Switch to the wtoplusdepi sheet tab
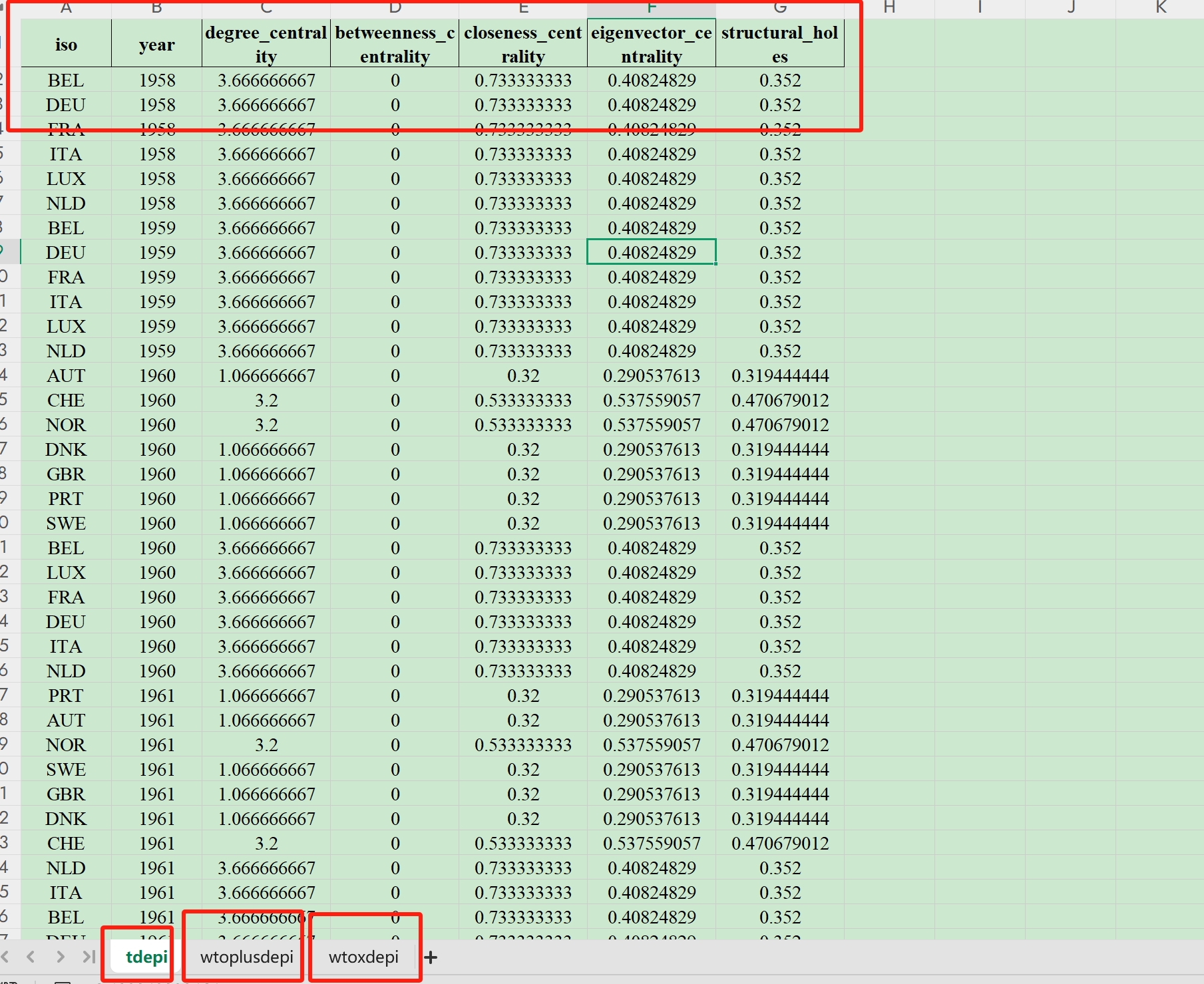 coord(246,957)
